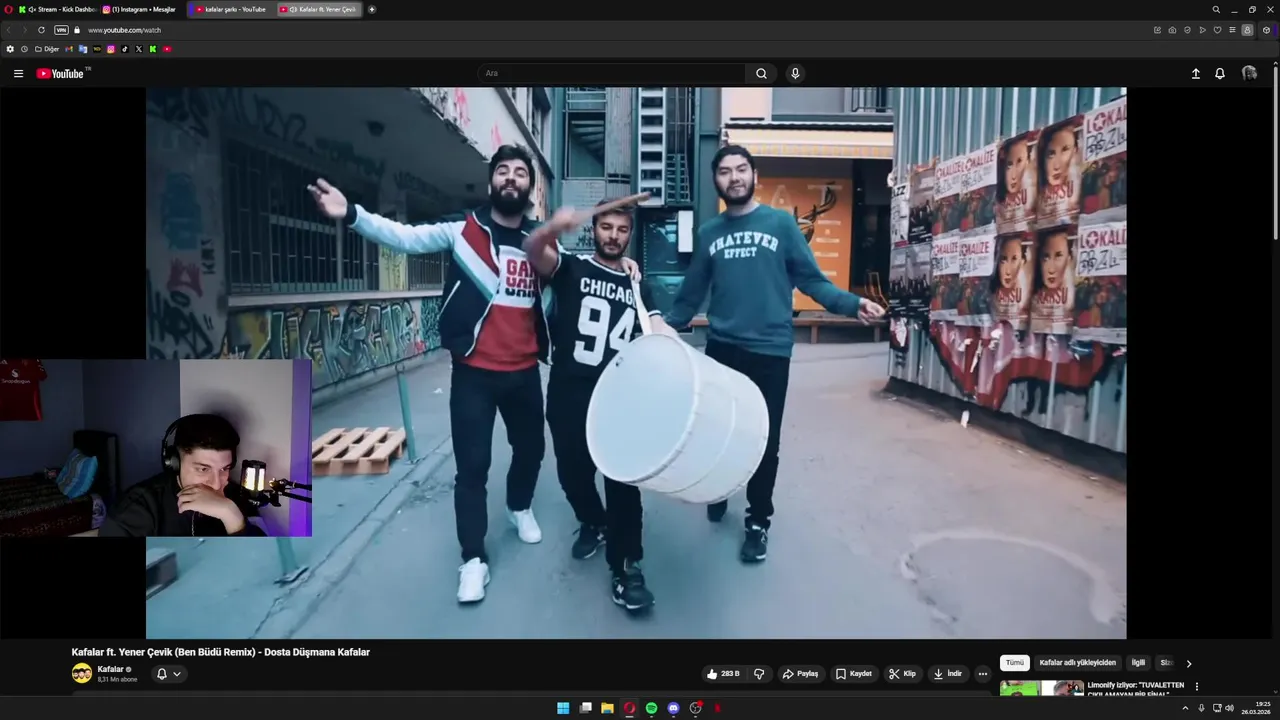Select the Tümü filter chip

click(x=1015, y=663)
